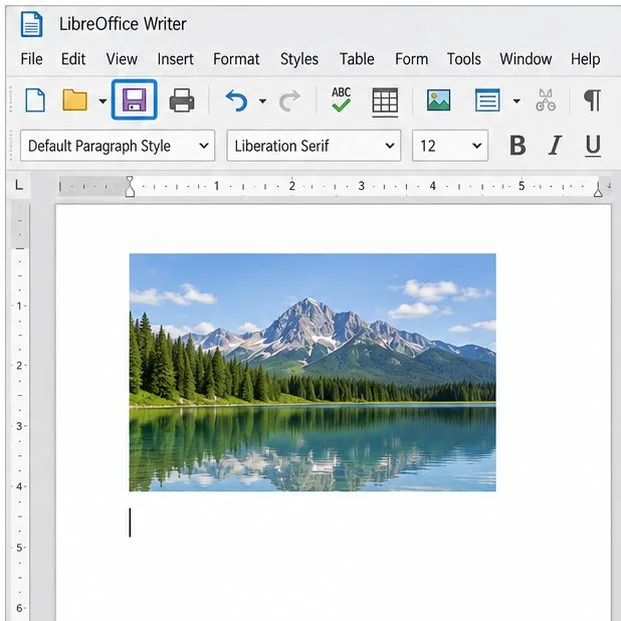The width and height of the screenshot is (621, 621).
Task: Click the right indent marker on ruler
Action: (x=598, y=191)
